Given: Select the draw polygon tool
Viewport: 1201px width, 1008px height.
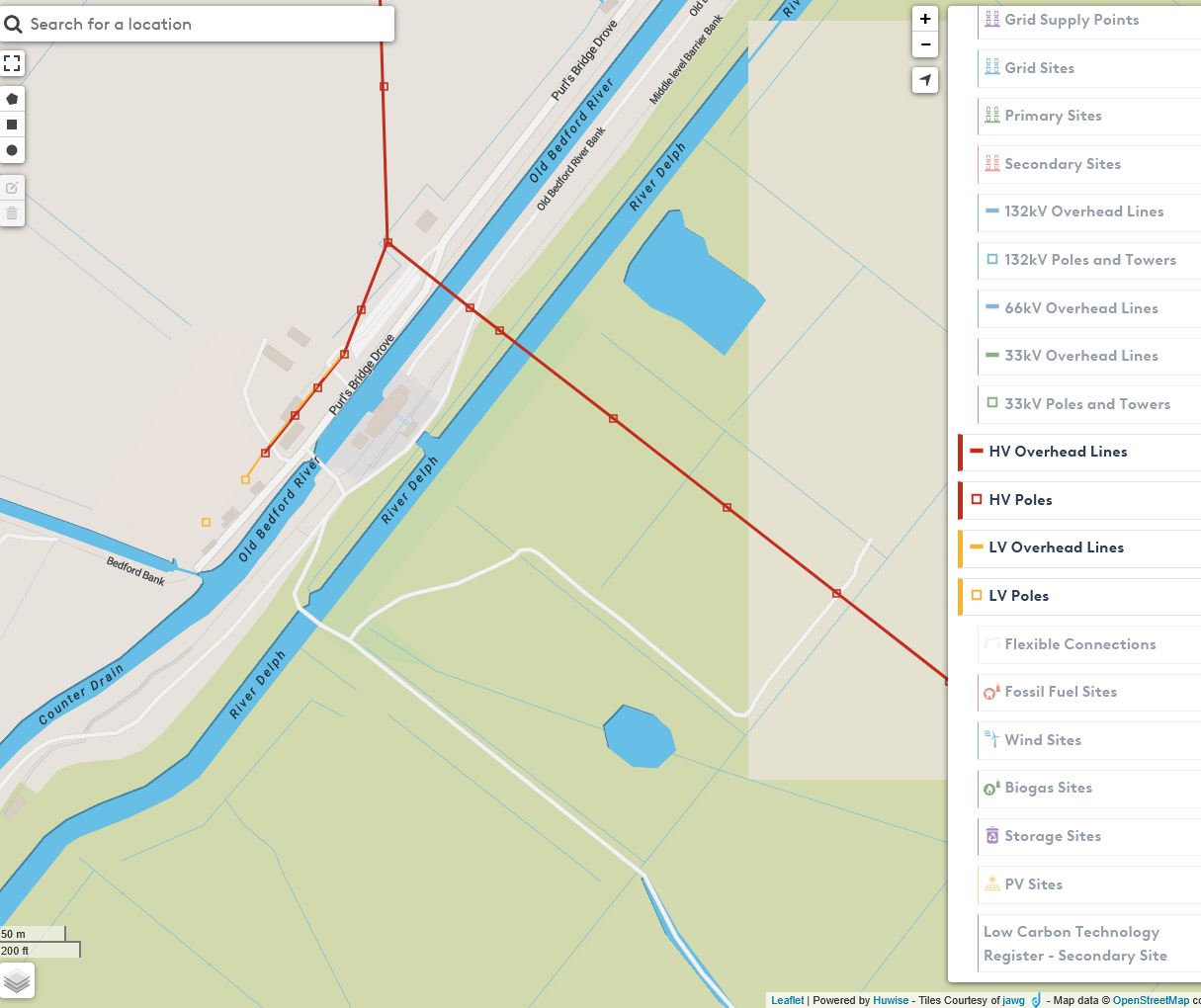Looking at the screenshot, I should coord(12,99).
